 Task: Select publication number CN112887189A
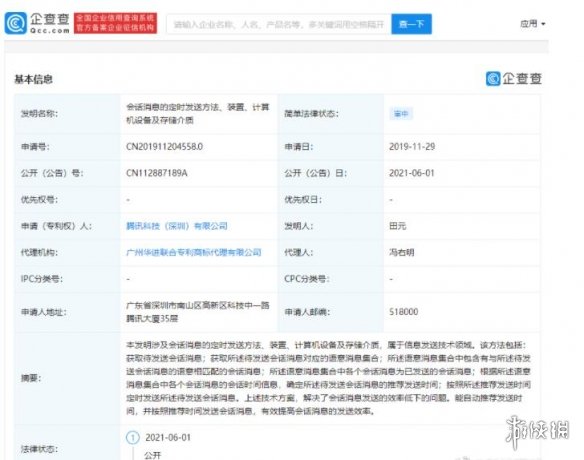coord(157,173)
